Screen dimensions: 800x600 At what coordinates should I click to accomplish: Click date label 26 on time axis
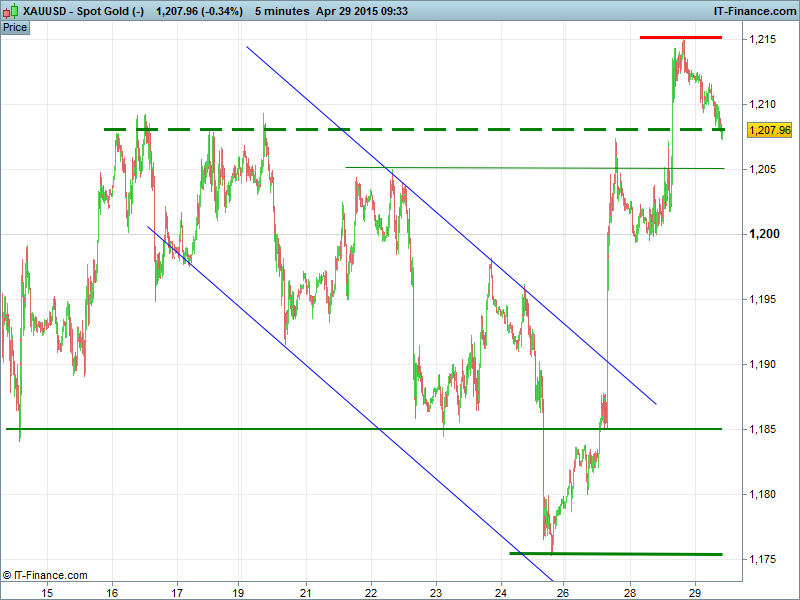(x=563, y=591)
